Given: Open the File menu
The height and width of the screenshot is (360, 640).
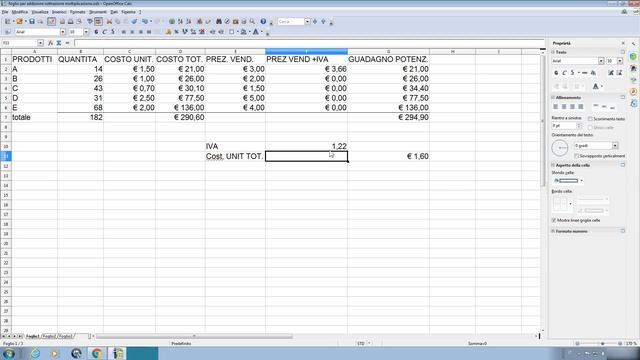Looking at the screenshot, I should tap(5, 12).
